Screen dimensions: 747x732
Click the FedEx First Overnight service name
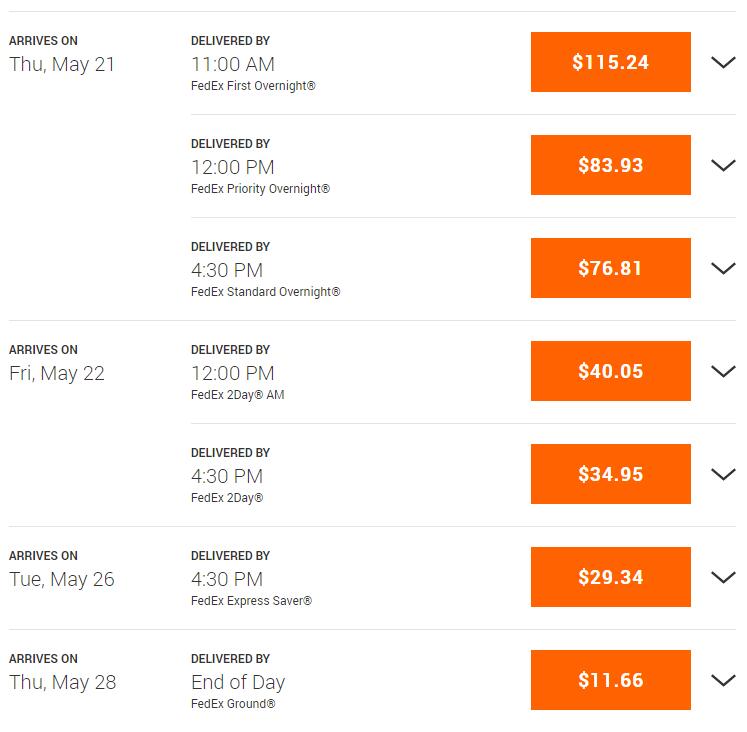pos(253,86)
